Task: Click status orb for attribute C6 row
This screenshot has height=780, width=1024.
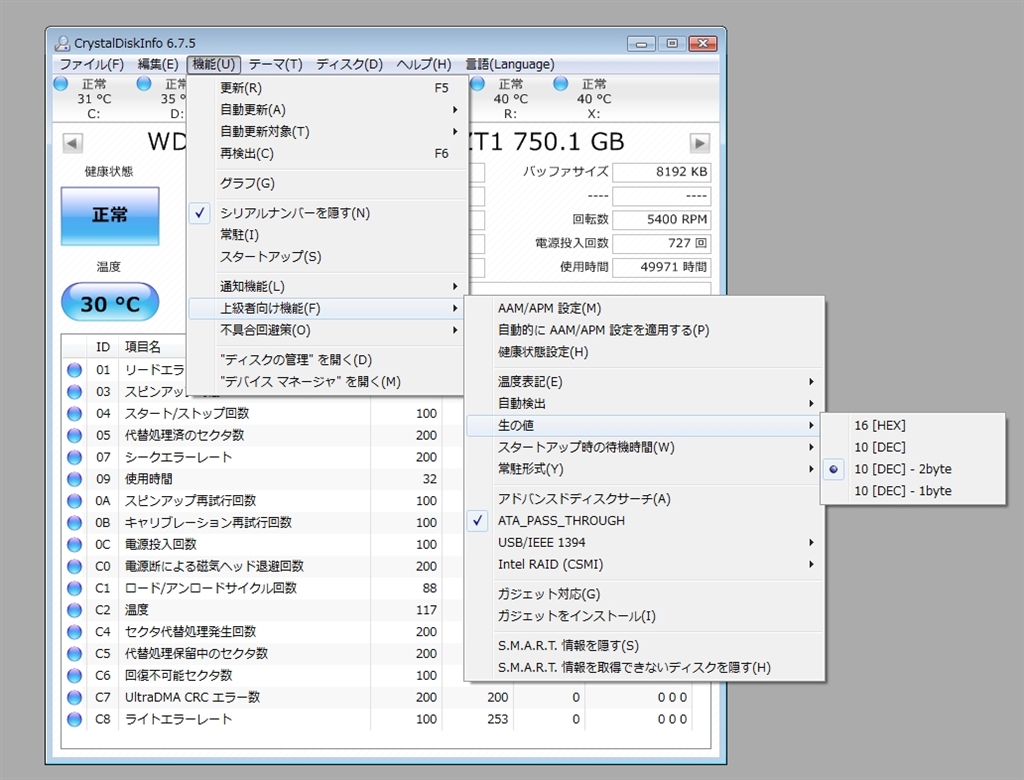Action: [x=74, y=675]
